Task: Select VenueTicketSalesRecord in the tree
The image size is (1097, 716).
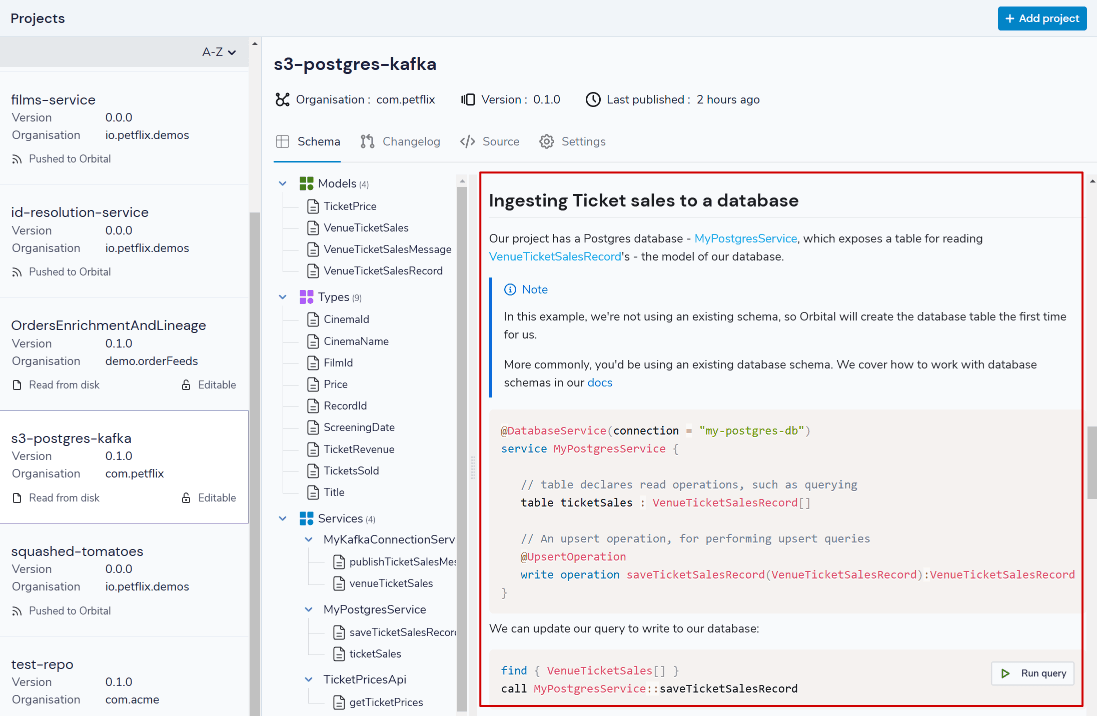Action: tap(374, 271)
